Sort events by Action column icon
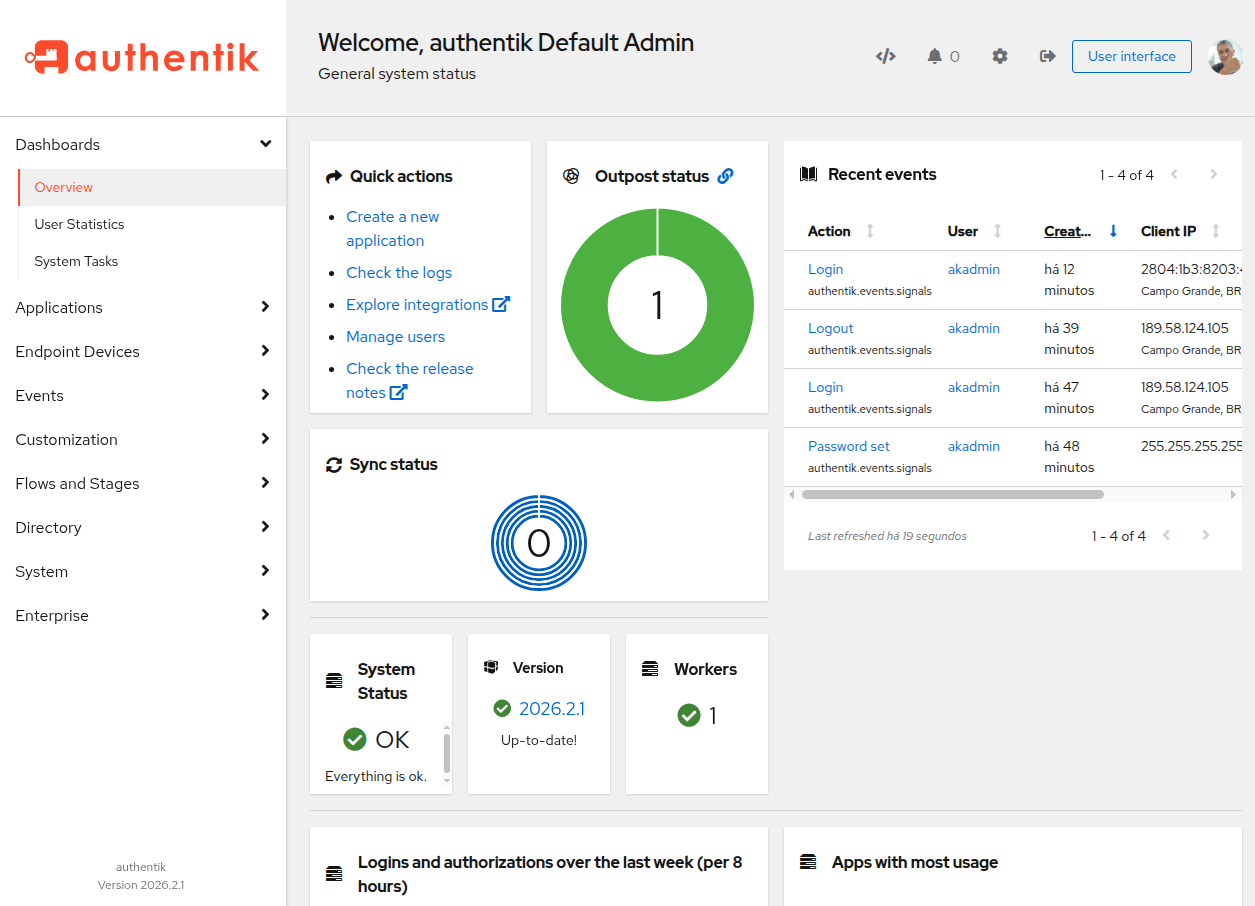This screenshot has width=1255, height=906. coord(870,231)
